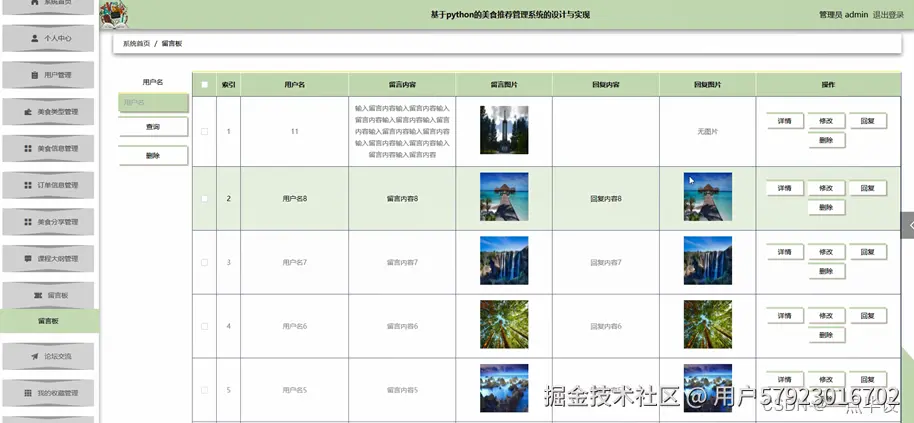Click the 回复内容 column header
Screen dimensions: 914x423
(x=606, y=84)
